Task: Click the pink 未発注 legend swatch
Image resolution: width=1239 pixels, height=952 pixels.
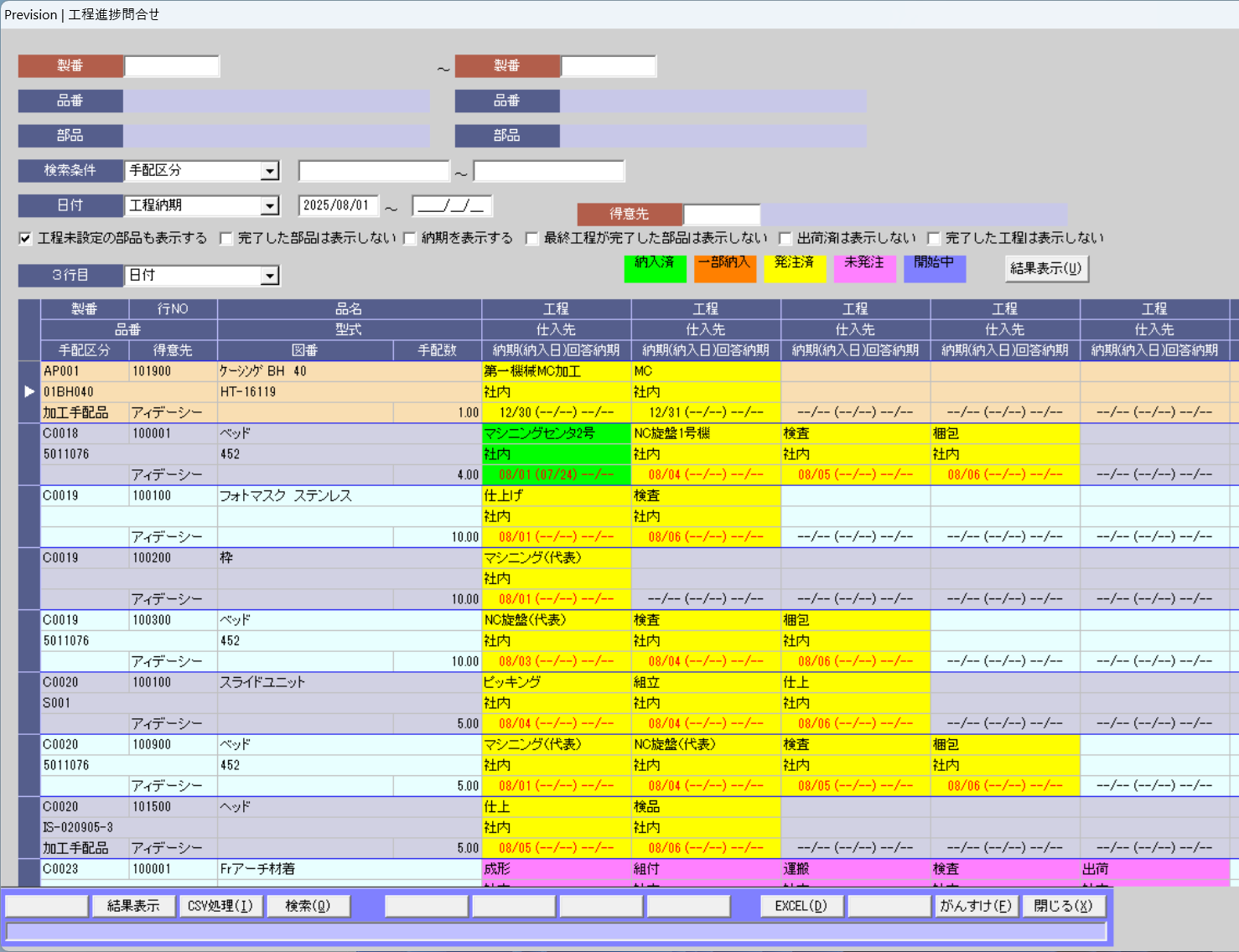Action: (864, 268)
